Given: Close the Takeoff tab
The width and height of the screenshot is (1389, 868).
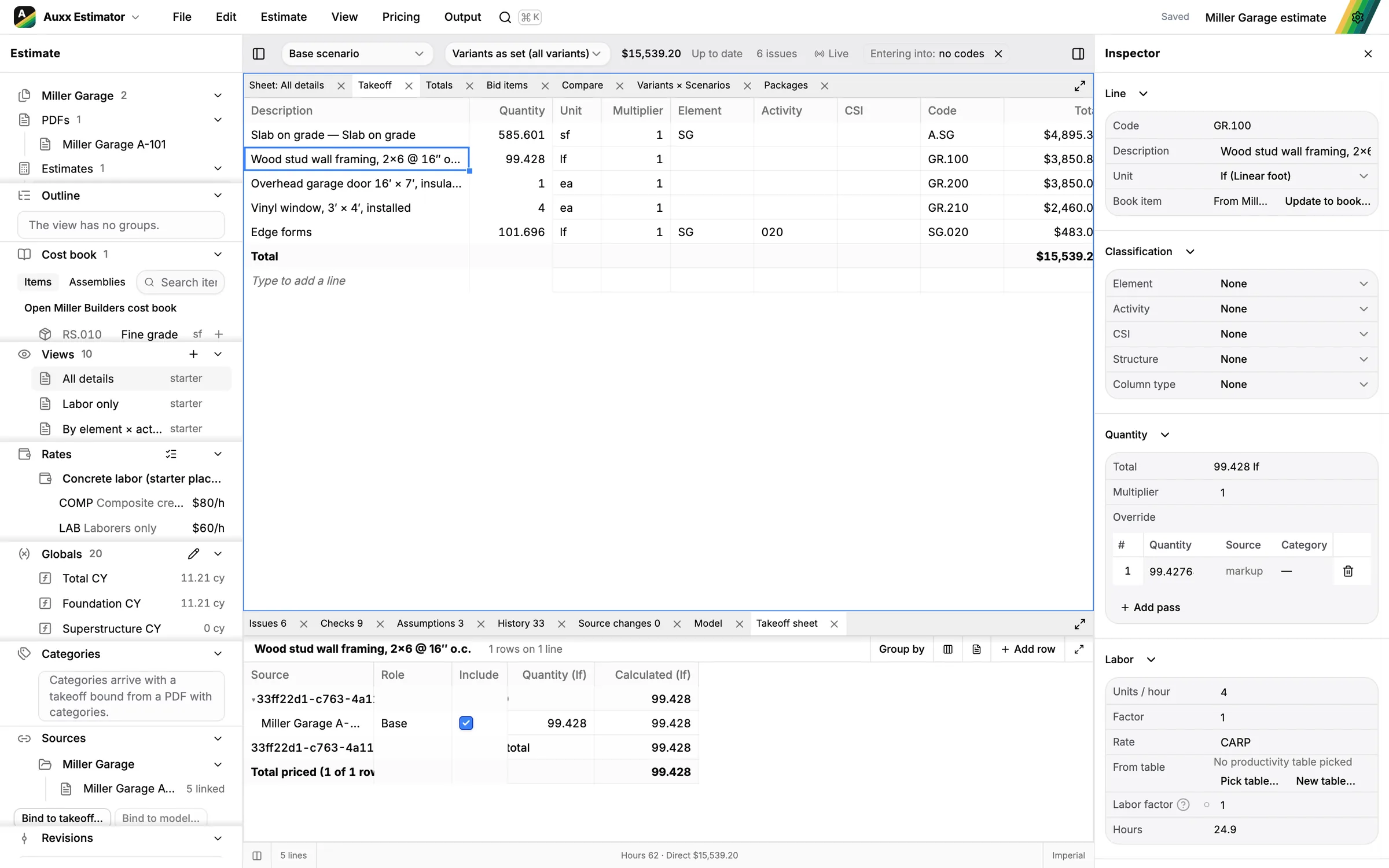Looking at the screenshot, I should 409,86.
